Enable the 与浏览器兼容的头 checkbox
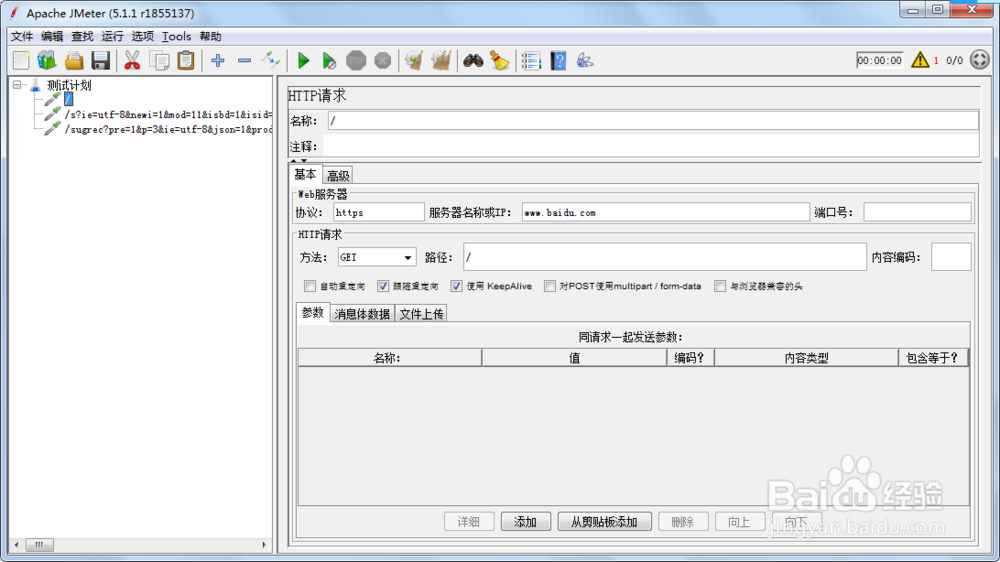Viewport: 1000px width, 562px height. tap(720, 286)
